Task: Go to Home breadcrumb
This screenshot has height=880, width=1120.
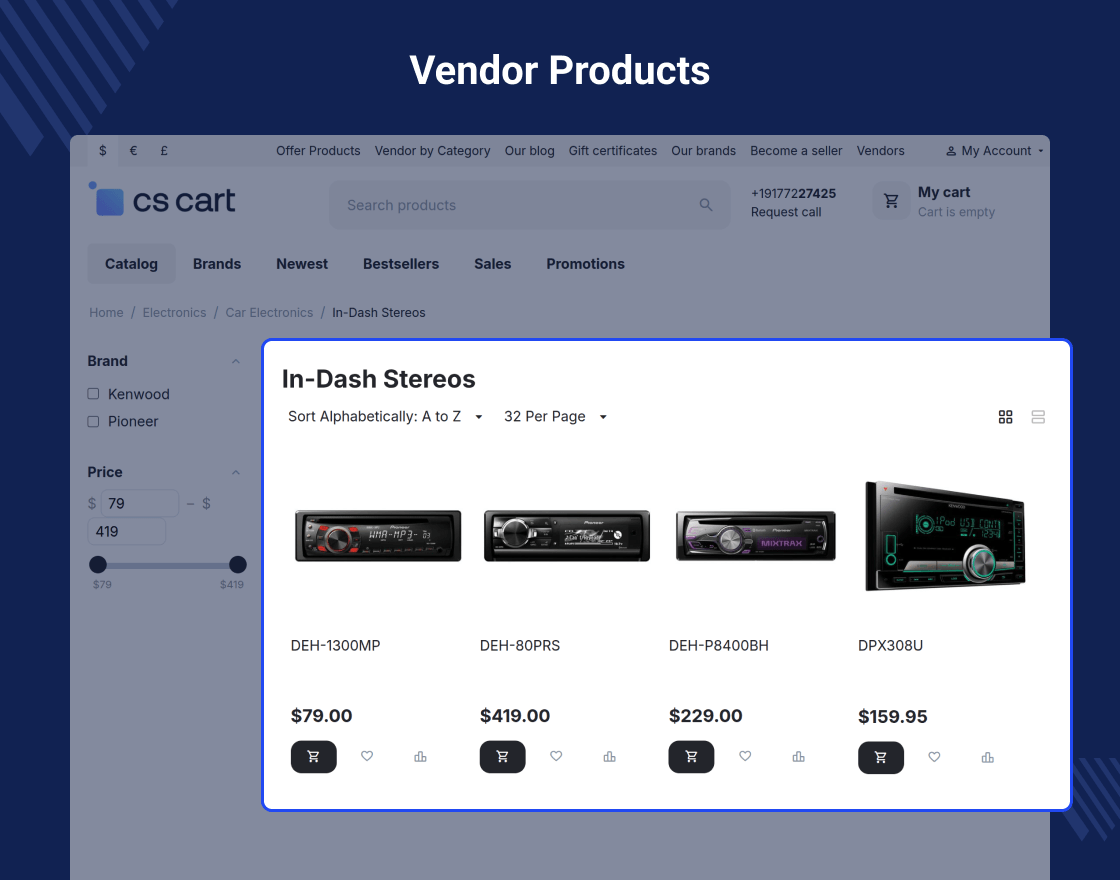Action: pyautogui.click(x=106, y=312)
